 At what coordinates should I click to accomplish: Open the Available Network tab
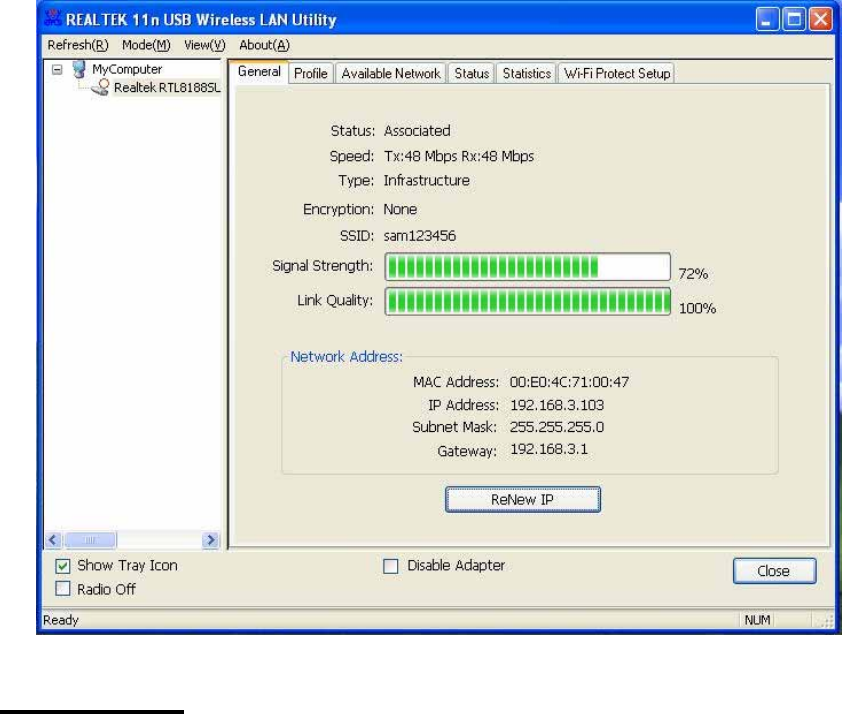tap(391, 74)
